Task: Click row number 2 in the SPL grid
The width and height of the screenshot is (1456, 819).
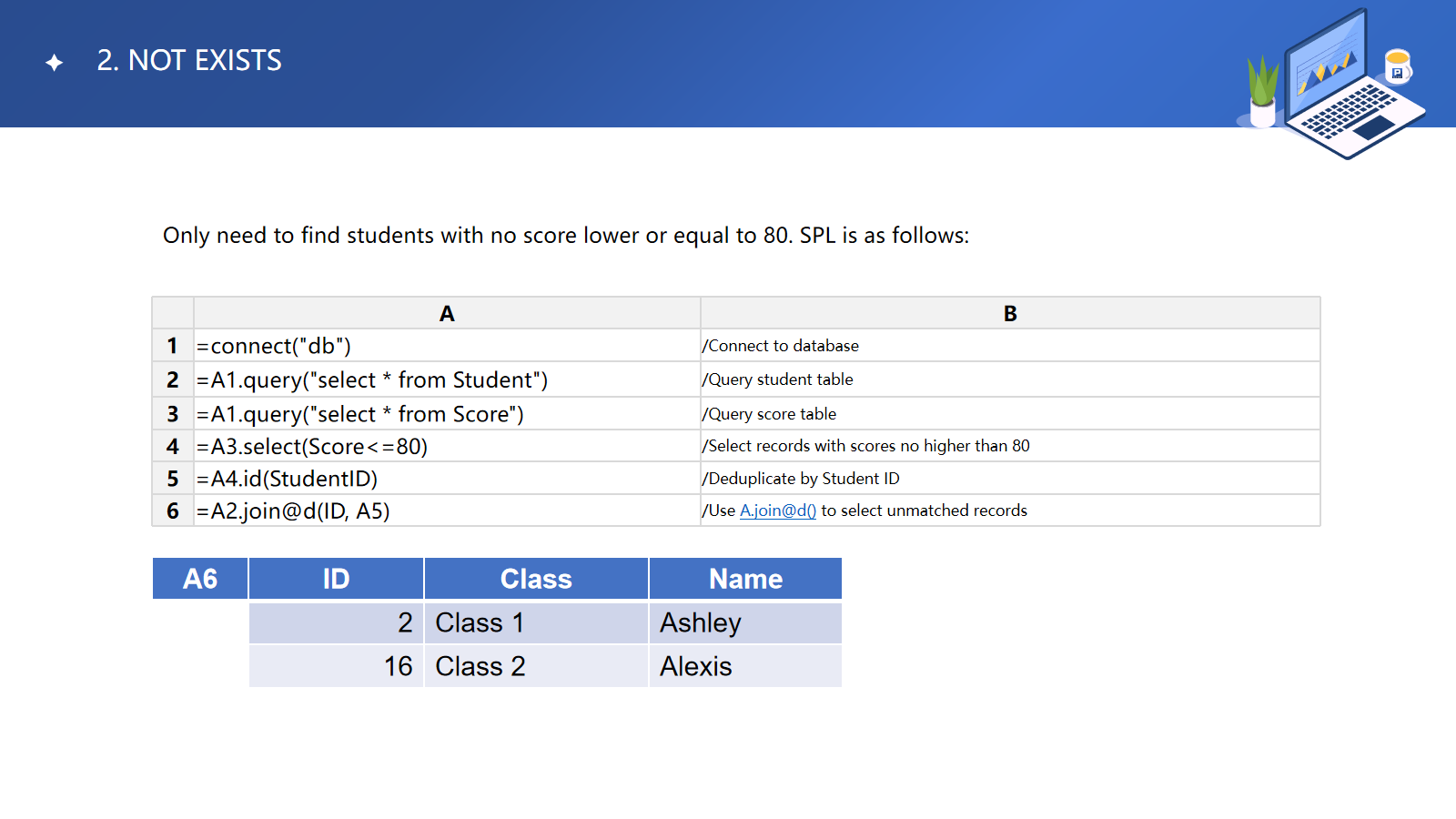Action: 173,379
